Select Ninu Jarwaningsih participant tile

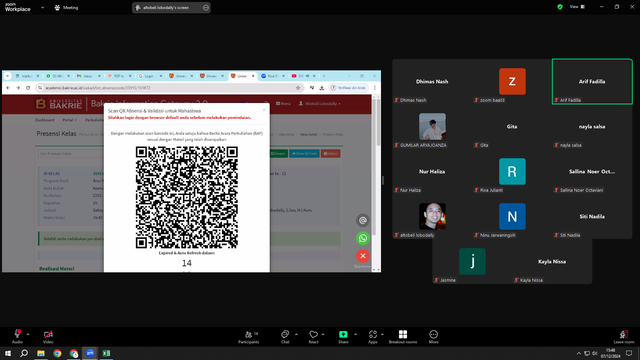click(512, 216)
